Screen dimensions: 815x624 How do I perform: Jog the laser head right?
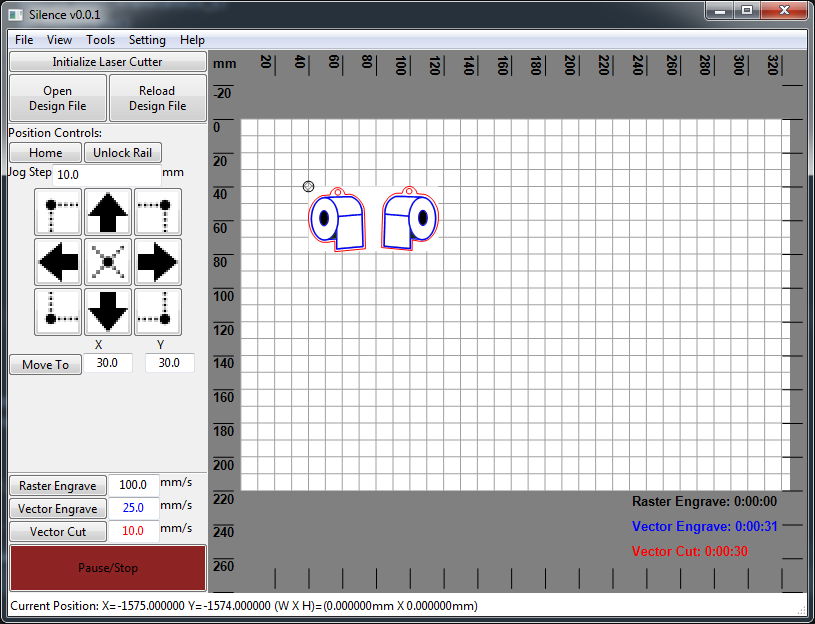(158, 262)
